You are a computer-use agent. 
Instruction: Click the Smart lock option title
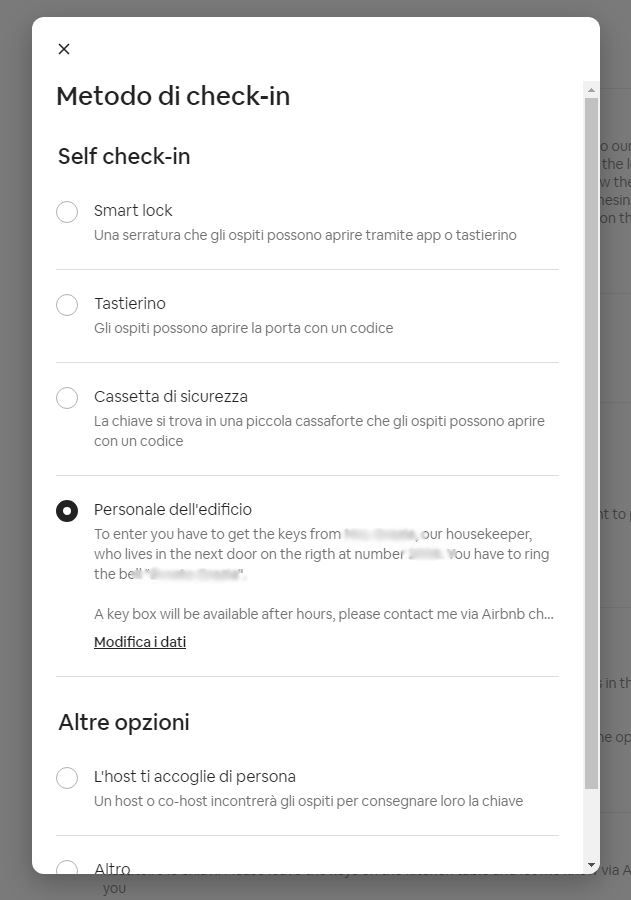[x=133, y=210]
